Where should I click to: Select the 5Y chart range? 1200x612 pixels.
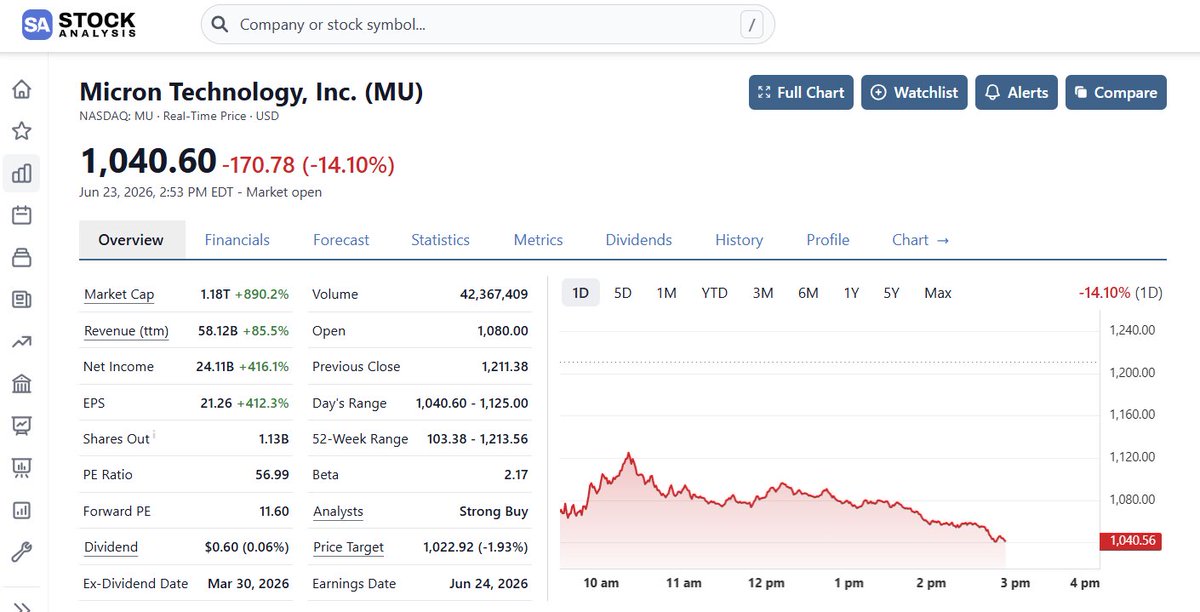coord(892,293)
